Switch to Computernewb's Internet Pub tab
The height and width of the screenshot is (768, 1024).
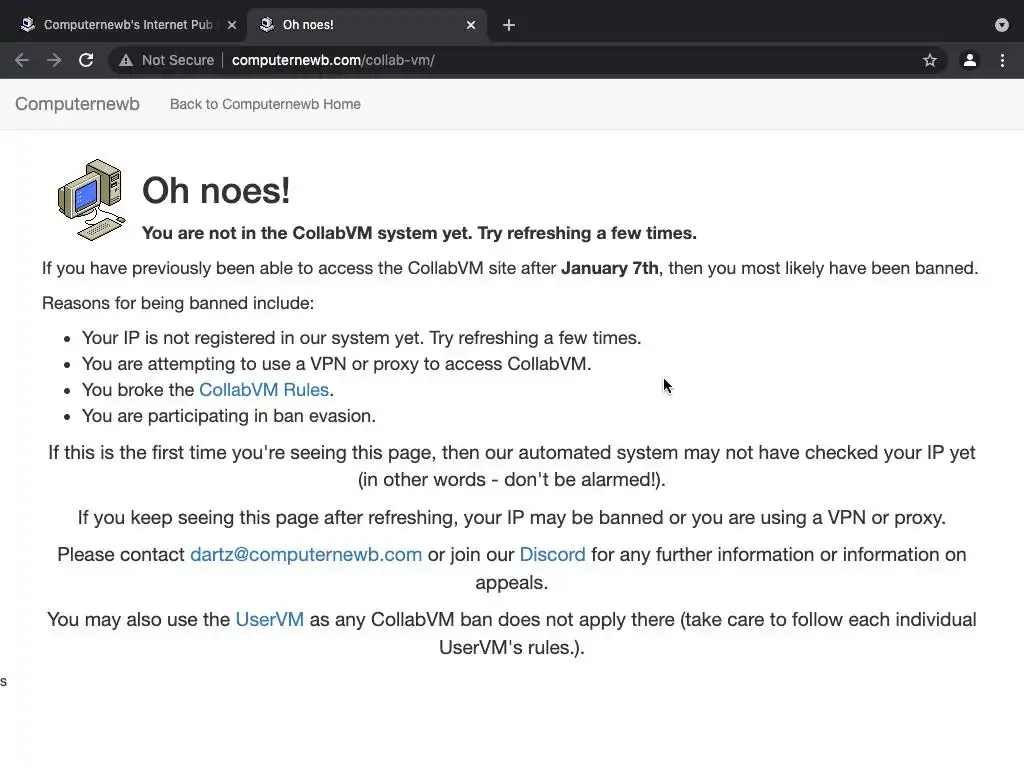[127, 25]
